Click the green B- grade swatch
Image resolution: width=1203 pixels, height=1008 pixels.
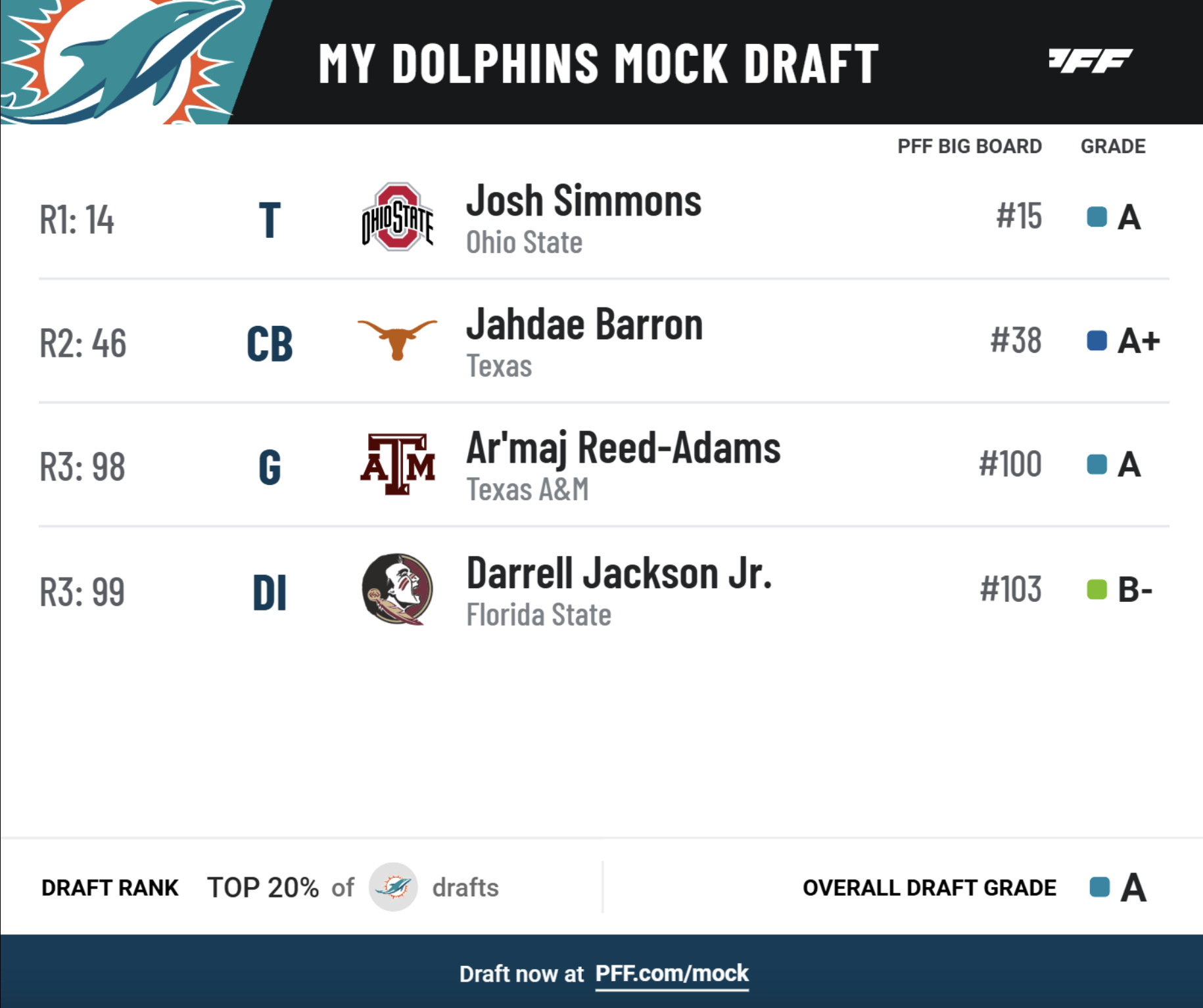tap(1097, 589)
